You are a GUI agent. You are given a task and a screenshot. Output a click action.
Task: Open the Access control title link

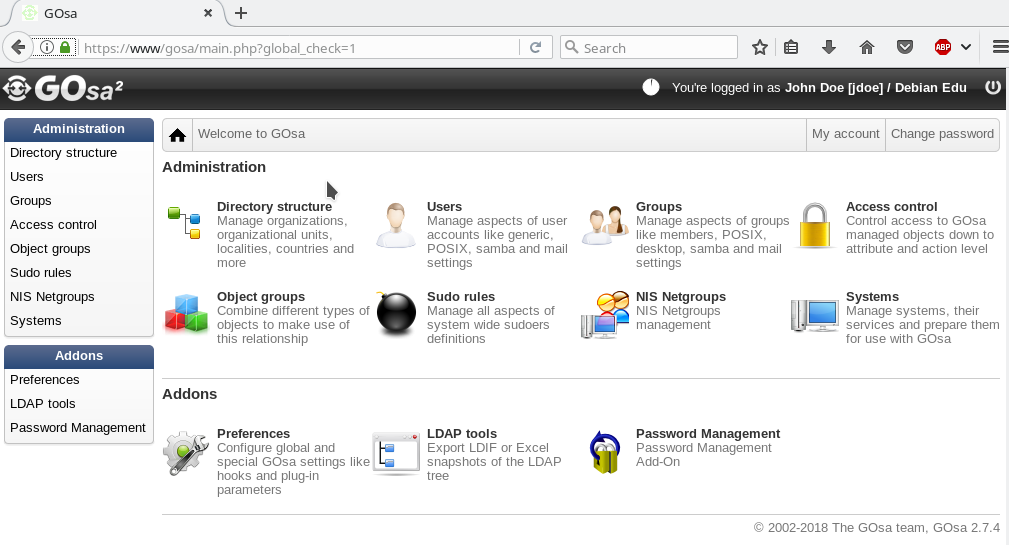891,207
